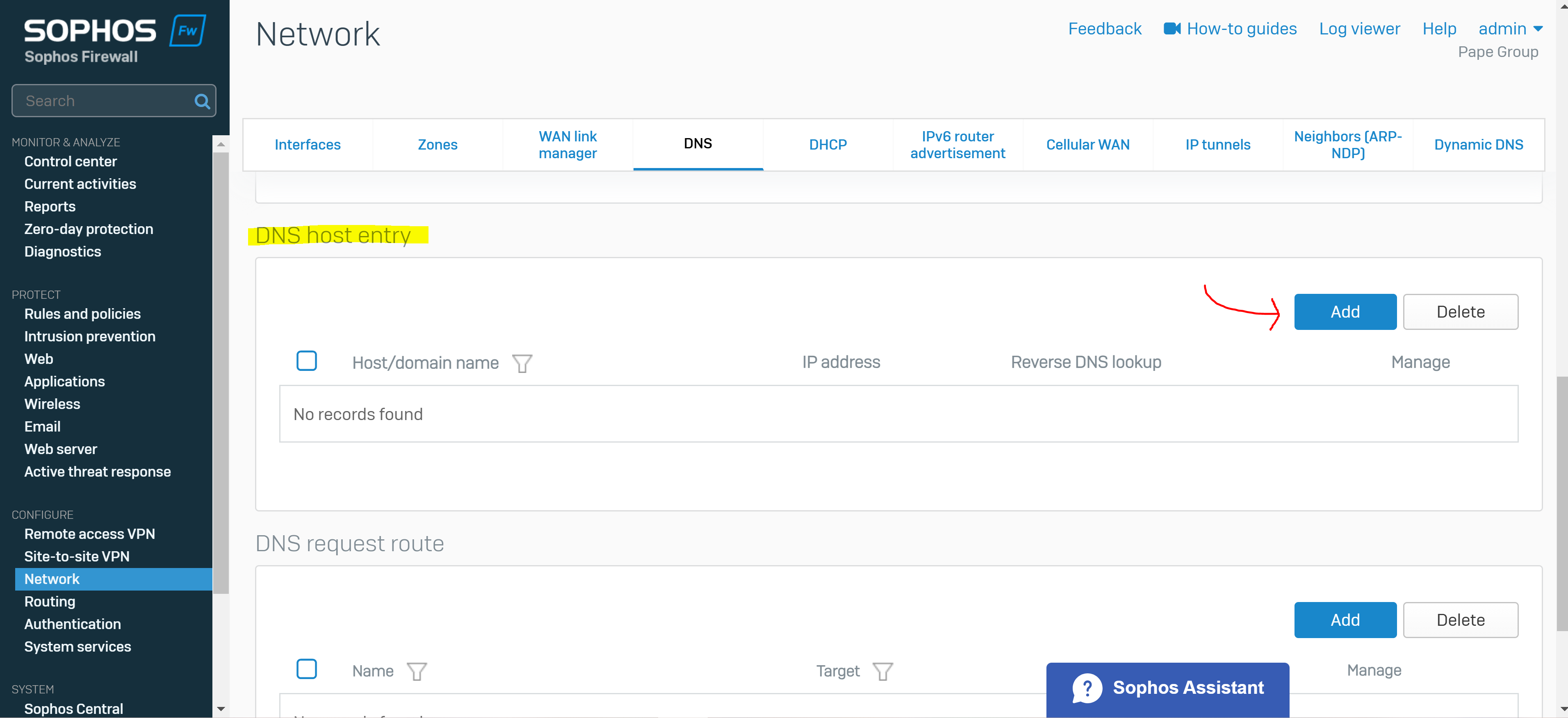Image resolution: width=1568 pixels, height=718 pixels.
Task: Select Network in sidebar
Action: [113, 579]
